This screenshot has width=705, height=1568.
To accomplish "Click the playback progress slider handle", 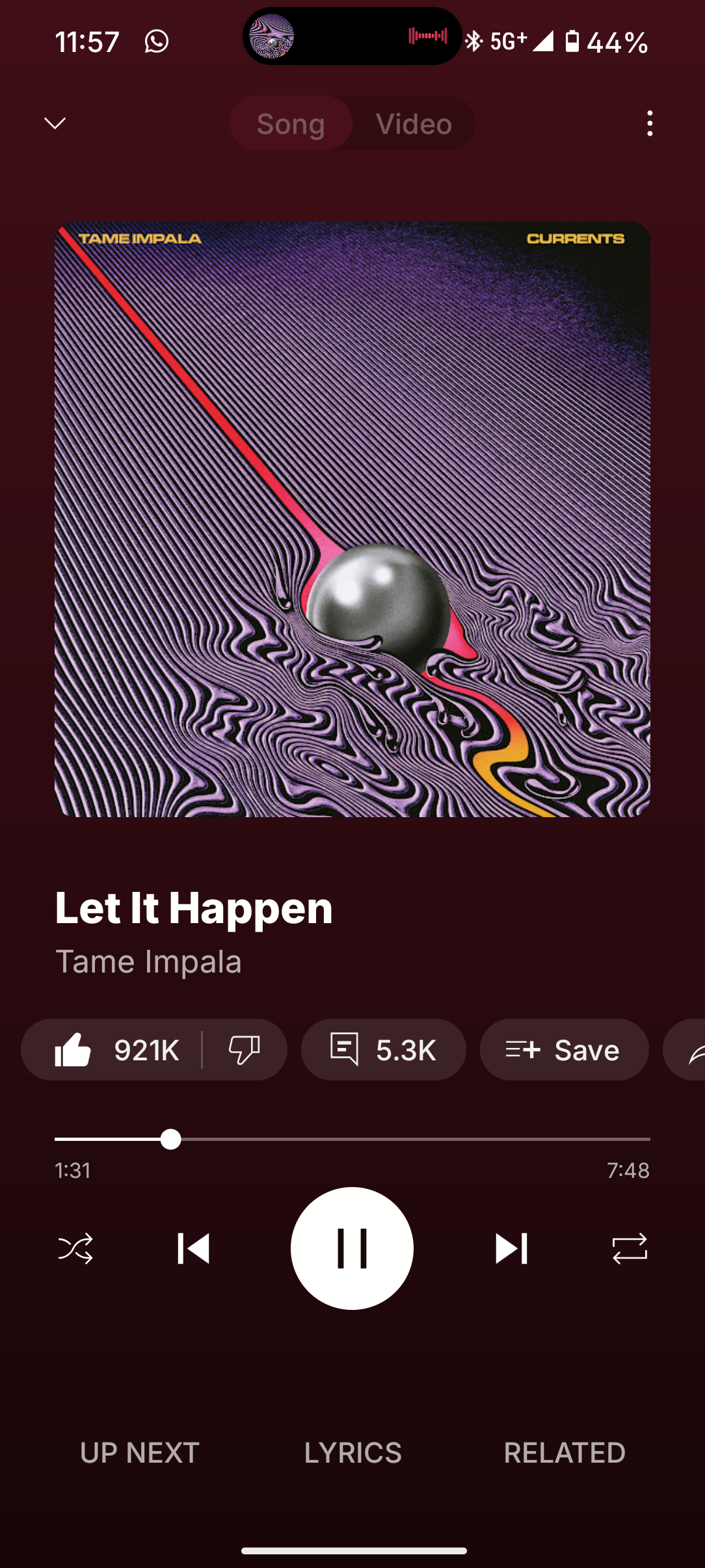I will (170, 1139).
